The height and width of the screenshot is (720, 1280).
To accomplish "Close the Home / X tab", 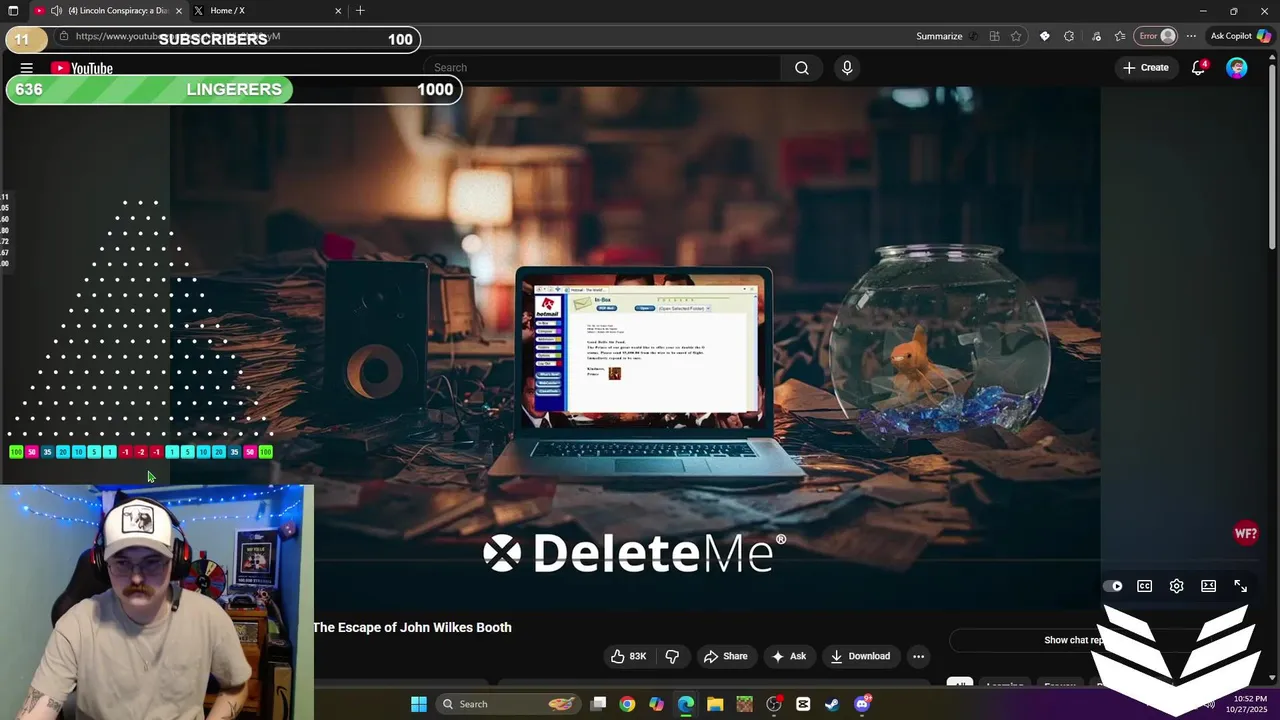I will coord(338,10).
